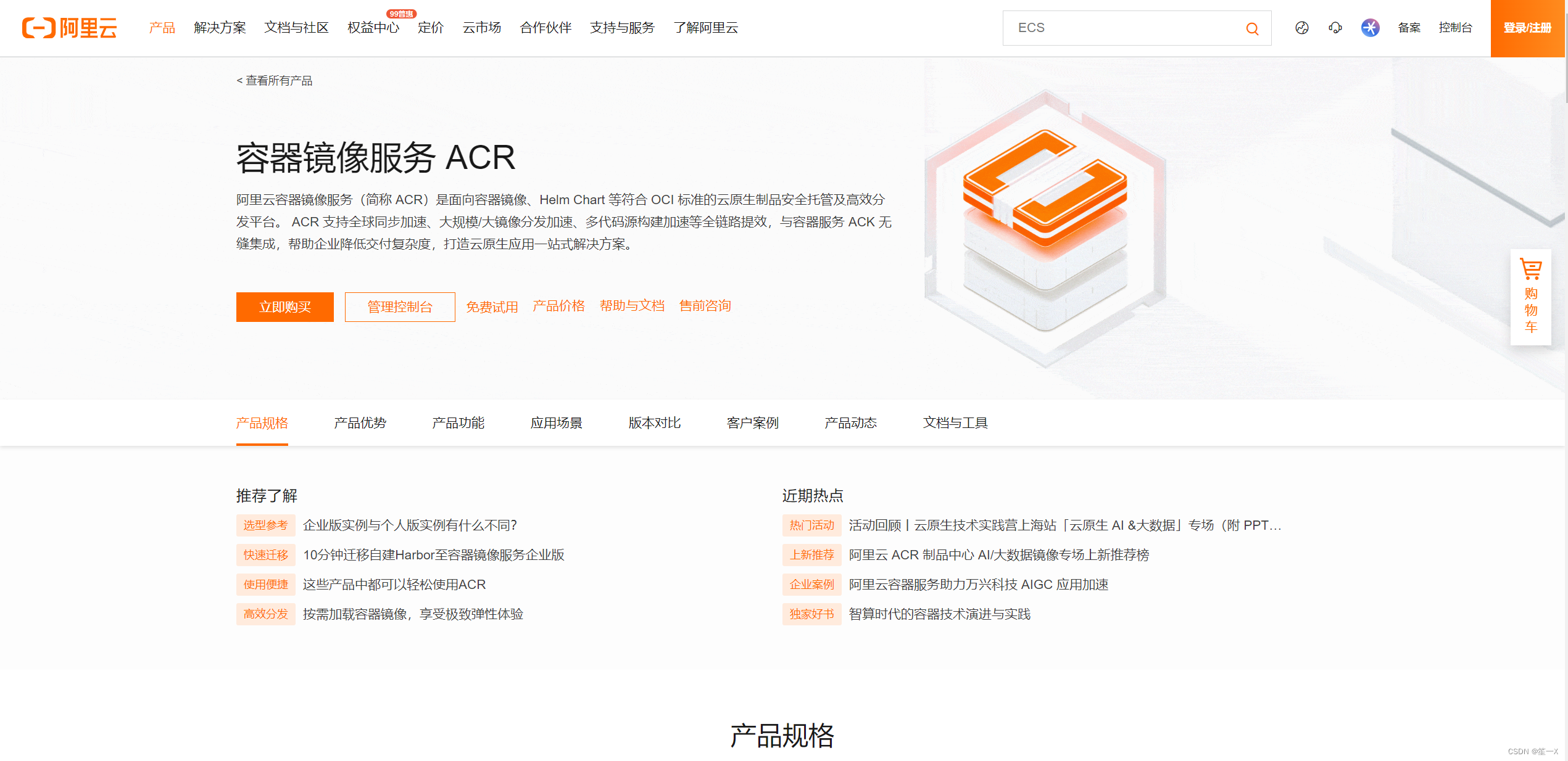Open 按需加载容器镜像 article
Image resolution: width=1568 pixels, height=761 pixels.
point(413,614)
